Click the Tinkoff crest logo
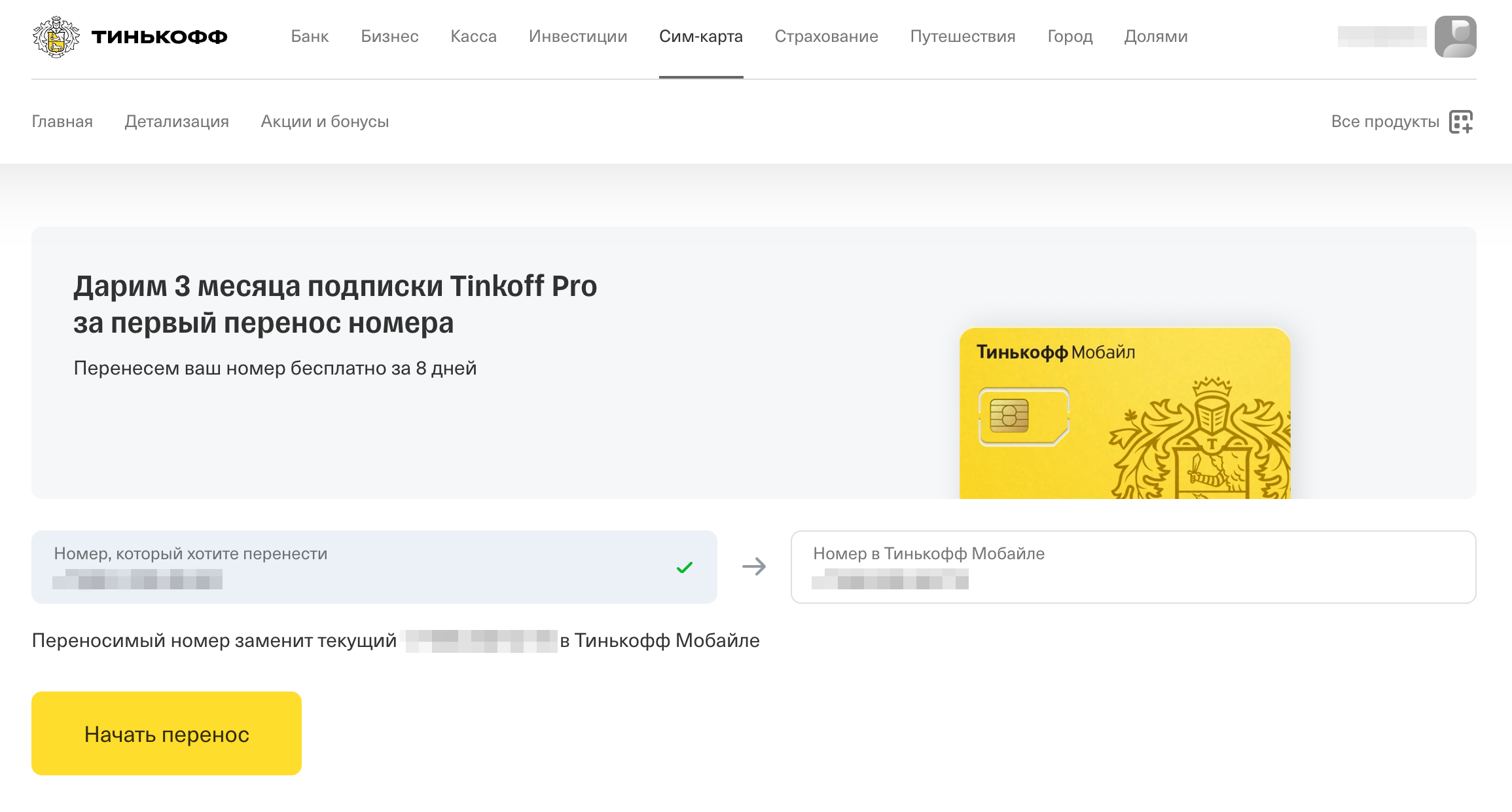 click(x=56, y=37)
